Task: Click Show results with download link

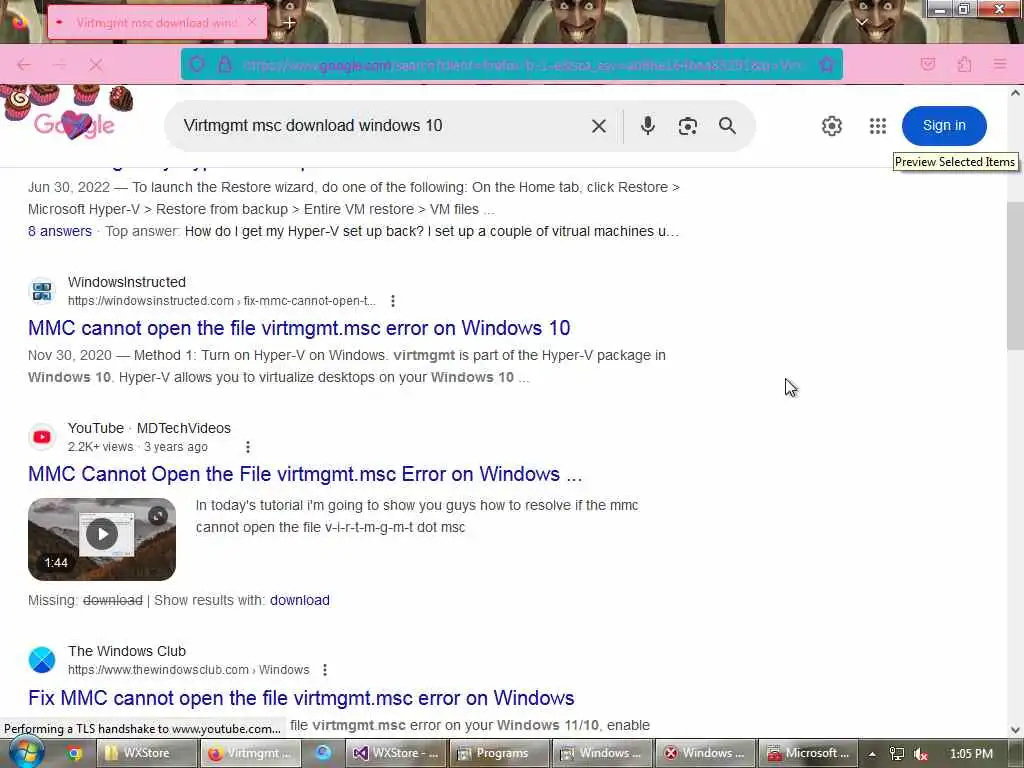Action: 299,600
